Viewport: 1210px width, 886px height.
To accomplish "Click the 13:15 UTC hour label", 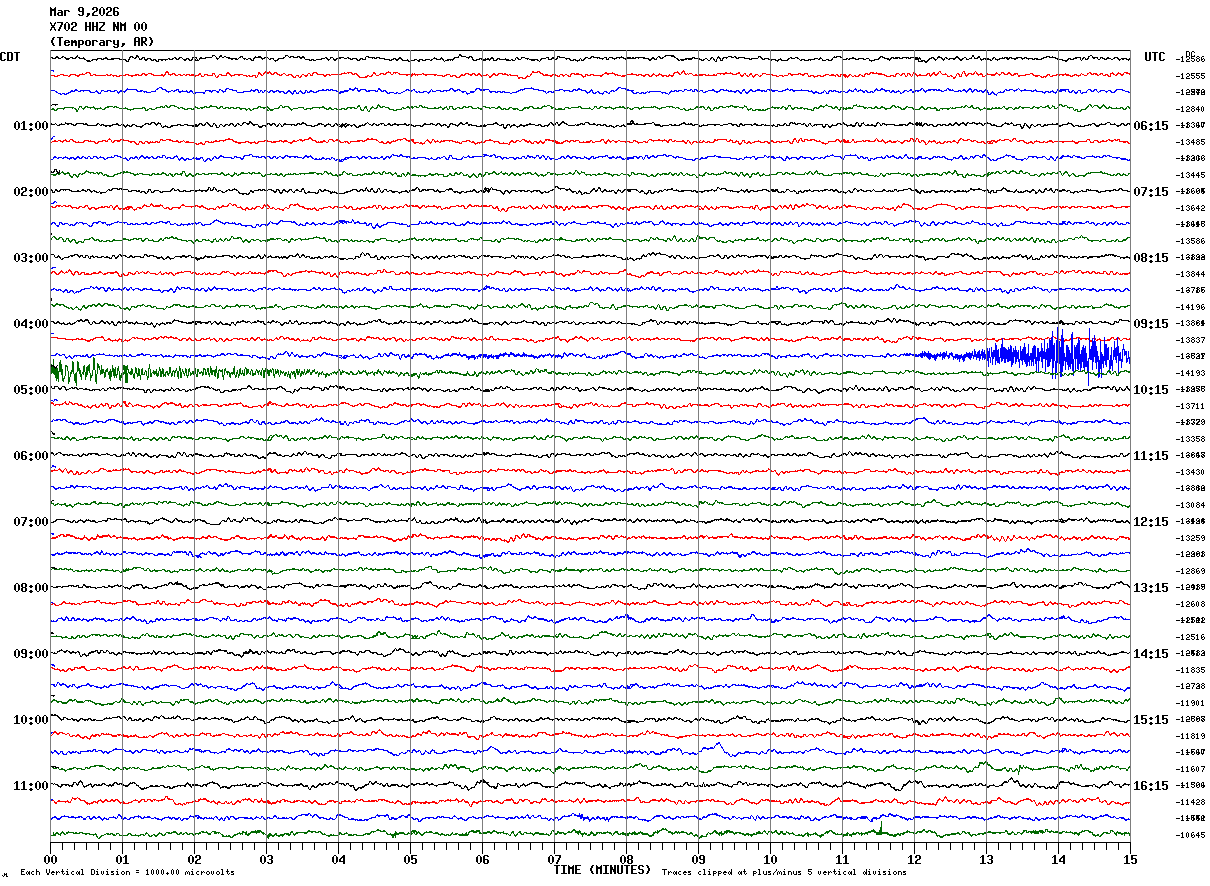I will (1151, 588).
